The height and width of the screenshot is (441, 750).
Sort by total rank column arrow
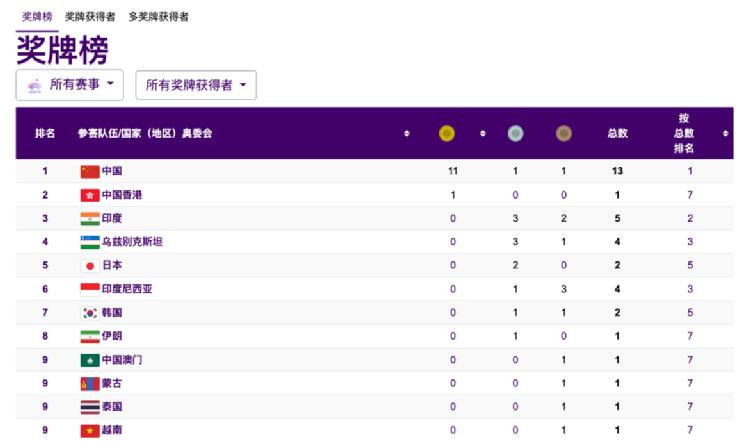725,133
